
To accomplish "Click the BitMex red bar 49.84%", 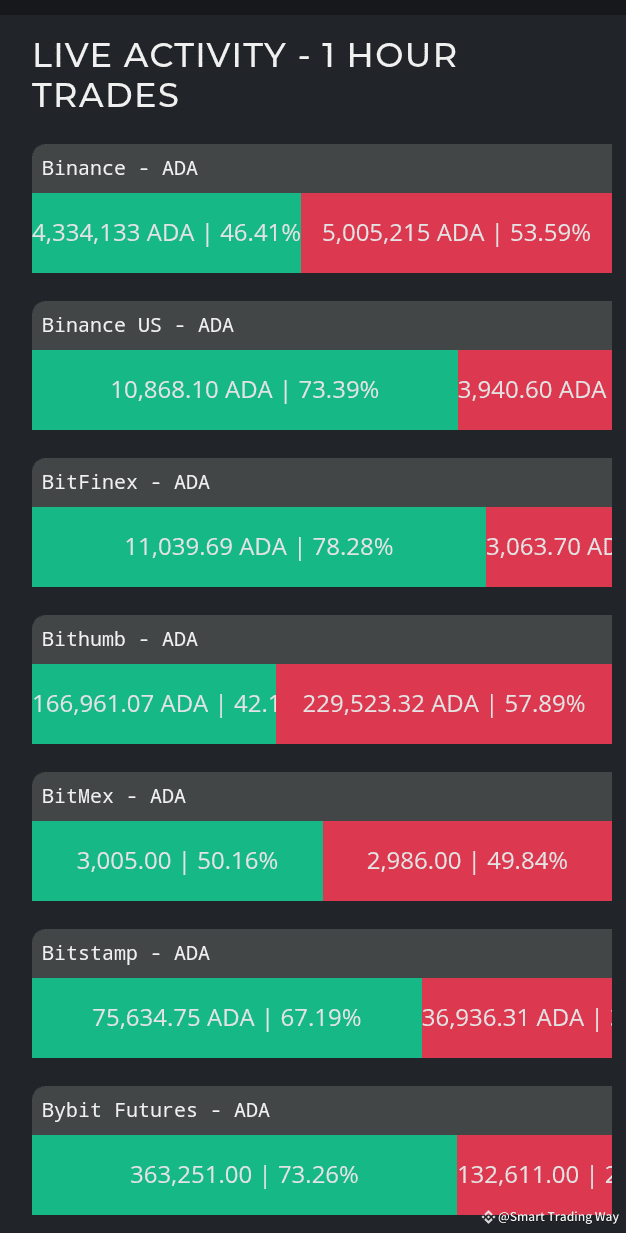I will coord(468,861).
